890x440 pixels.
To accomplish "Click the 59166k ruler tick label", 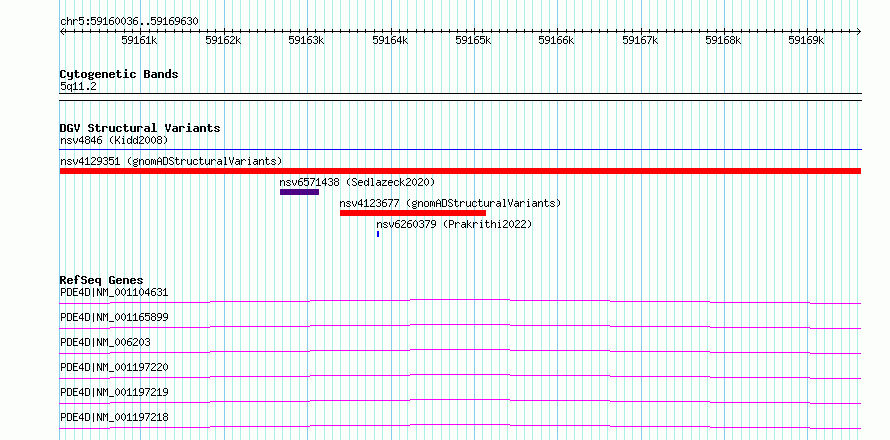I will (x=556, y=40).
